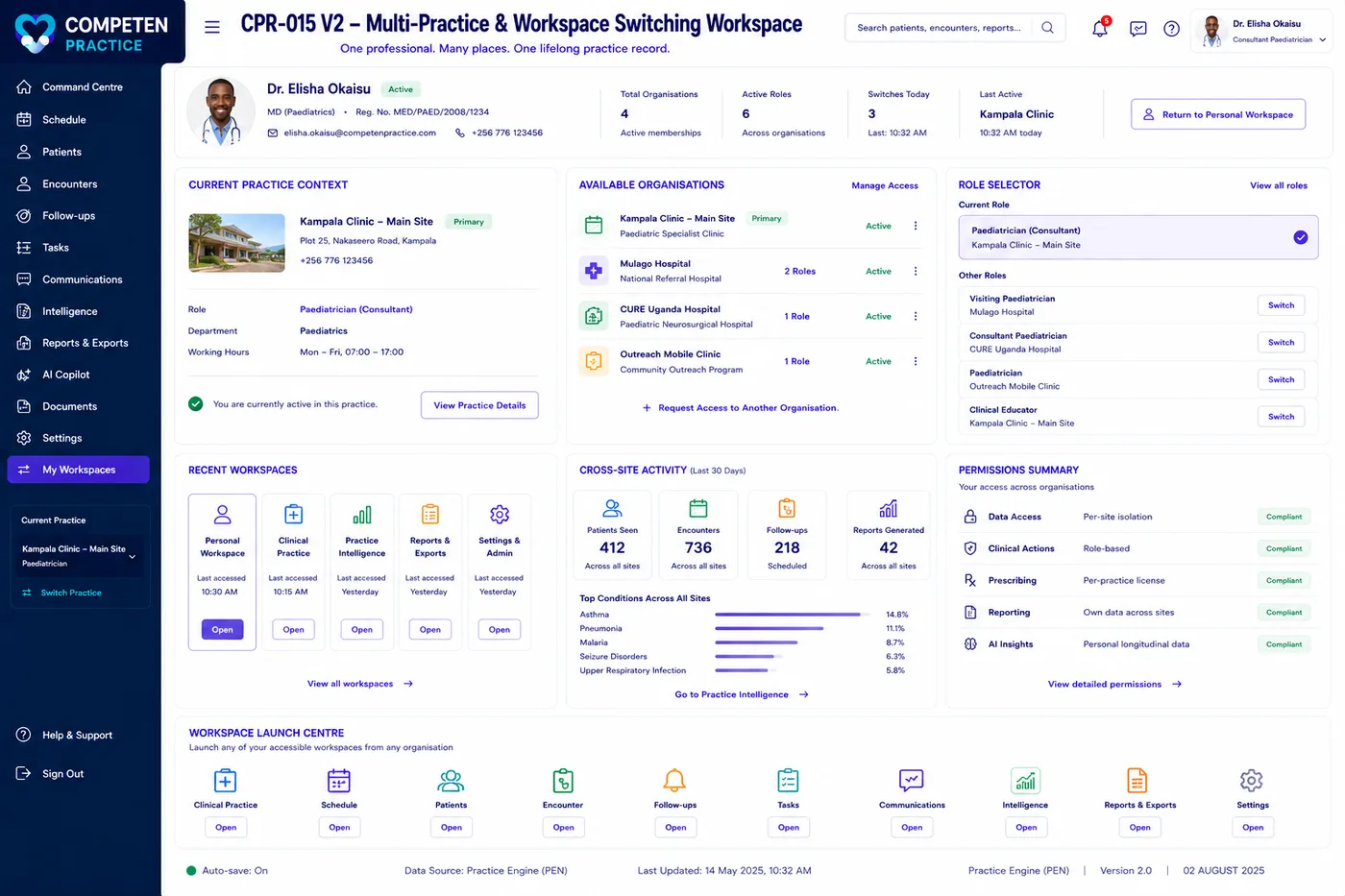Screen dimensions: 1345x896
Task: Open CURE Uganda Hospital row options menu
Action: (915, 316)
